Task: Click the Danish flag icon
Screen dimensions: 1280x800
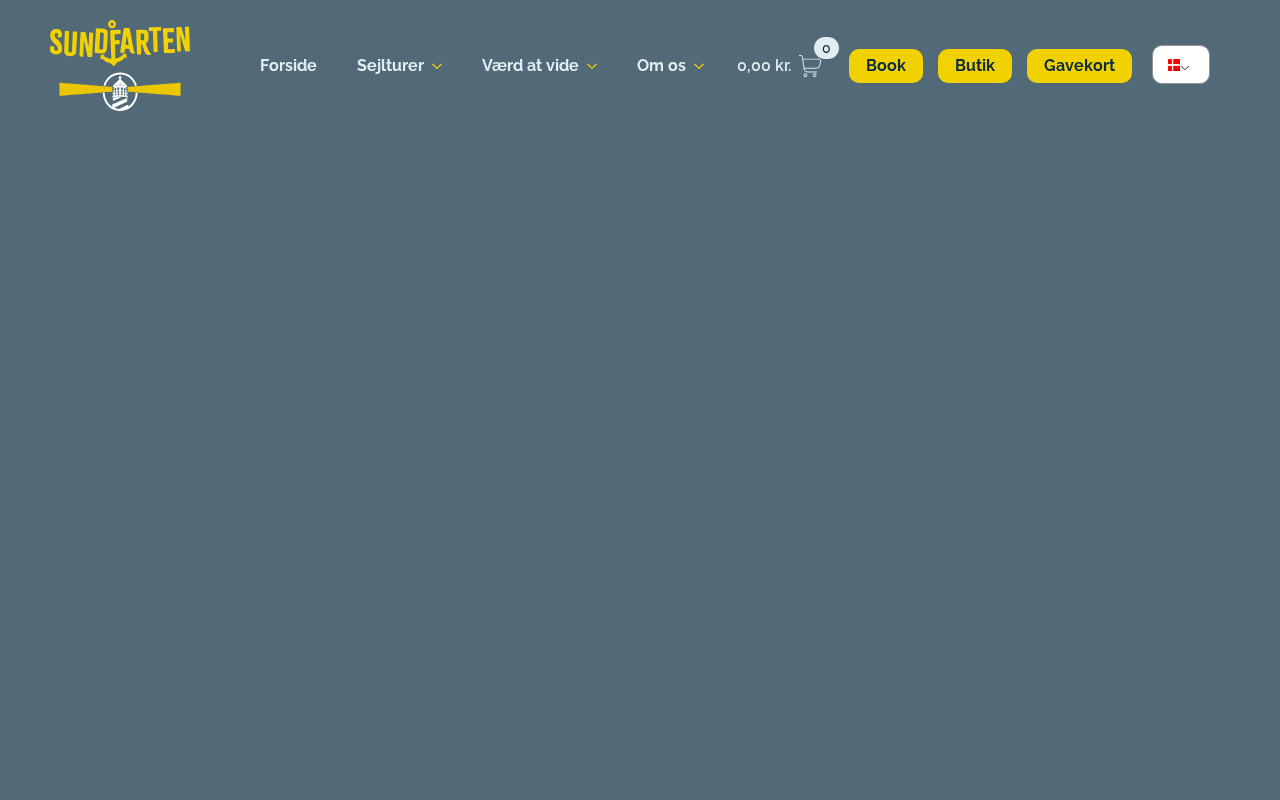Action: click(x=1174, y=65)
